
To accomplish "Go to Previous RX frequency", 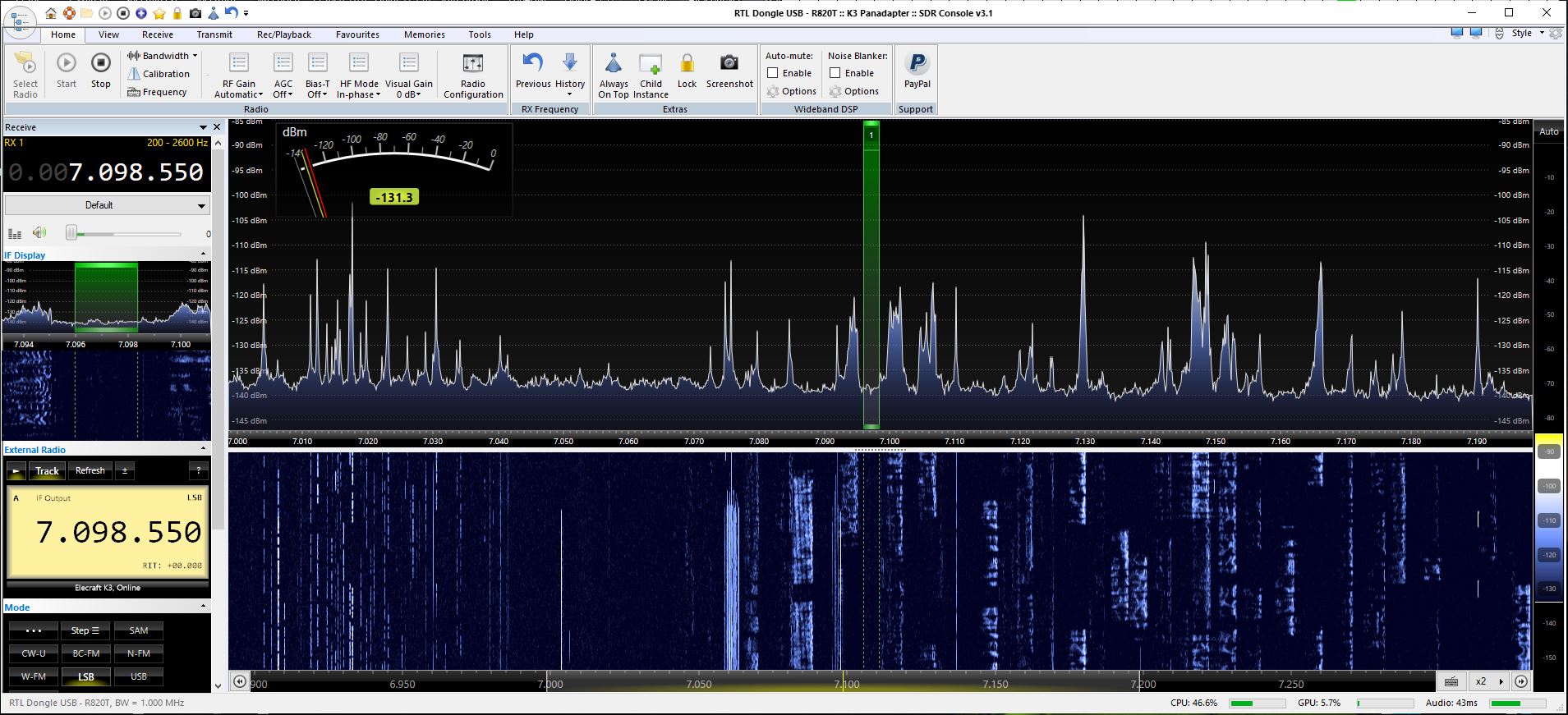I will click(x=533, y=63).
